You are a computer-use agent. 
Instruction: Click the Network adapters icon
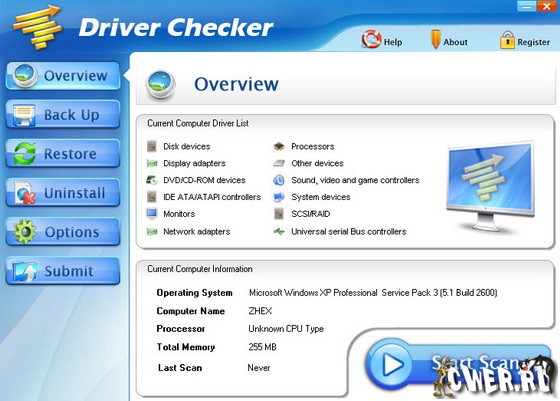152,231
